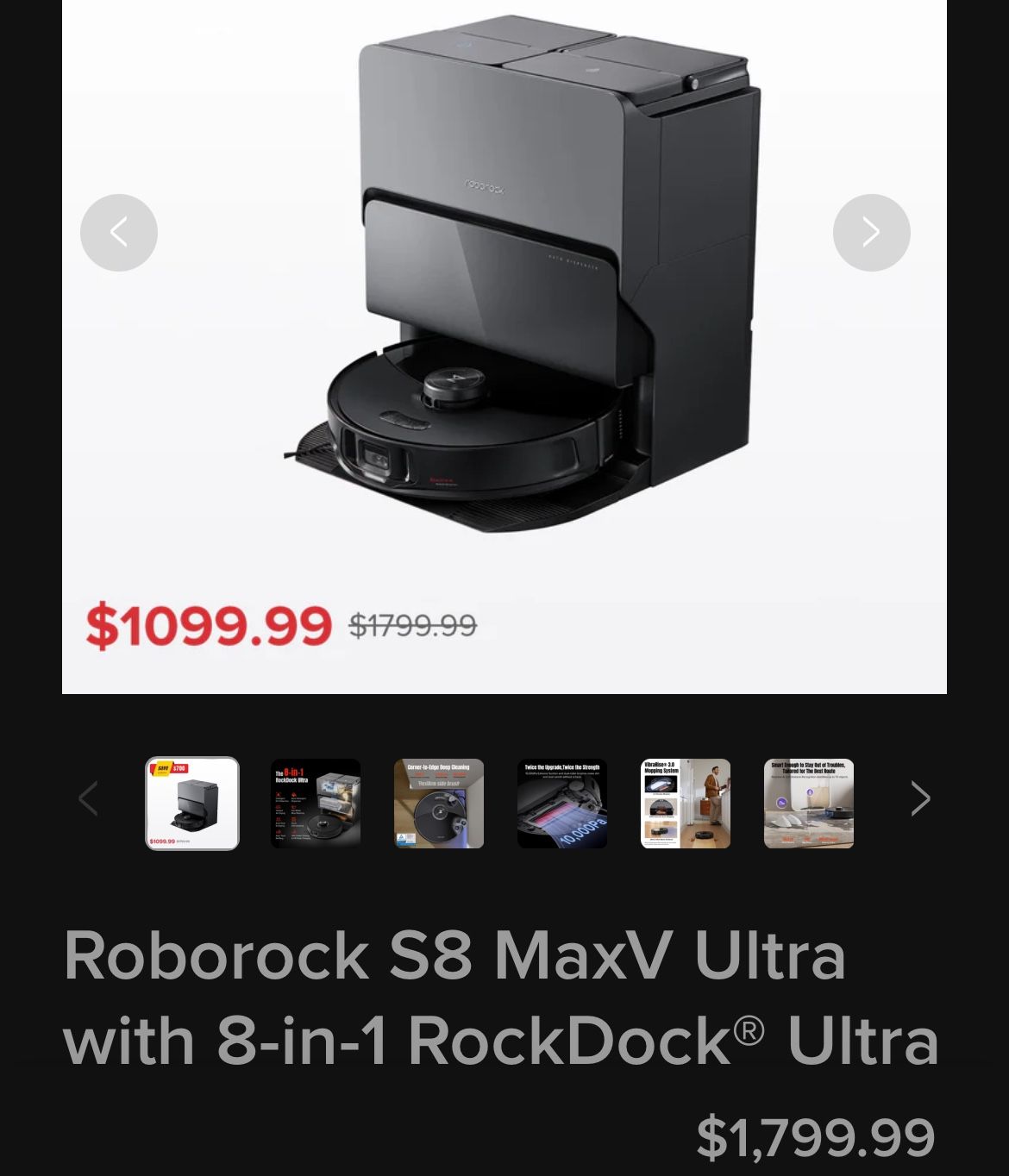The image size is (1009, 1176).
Task: Show more thumbnails using right chevron
Action: pos(920,798)
